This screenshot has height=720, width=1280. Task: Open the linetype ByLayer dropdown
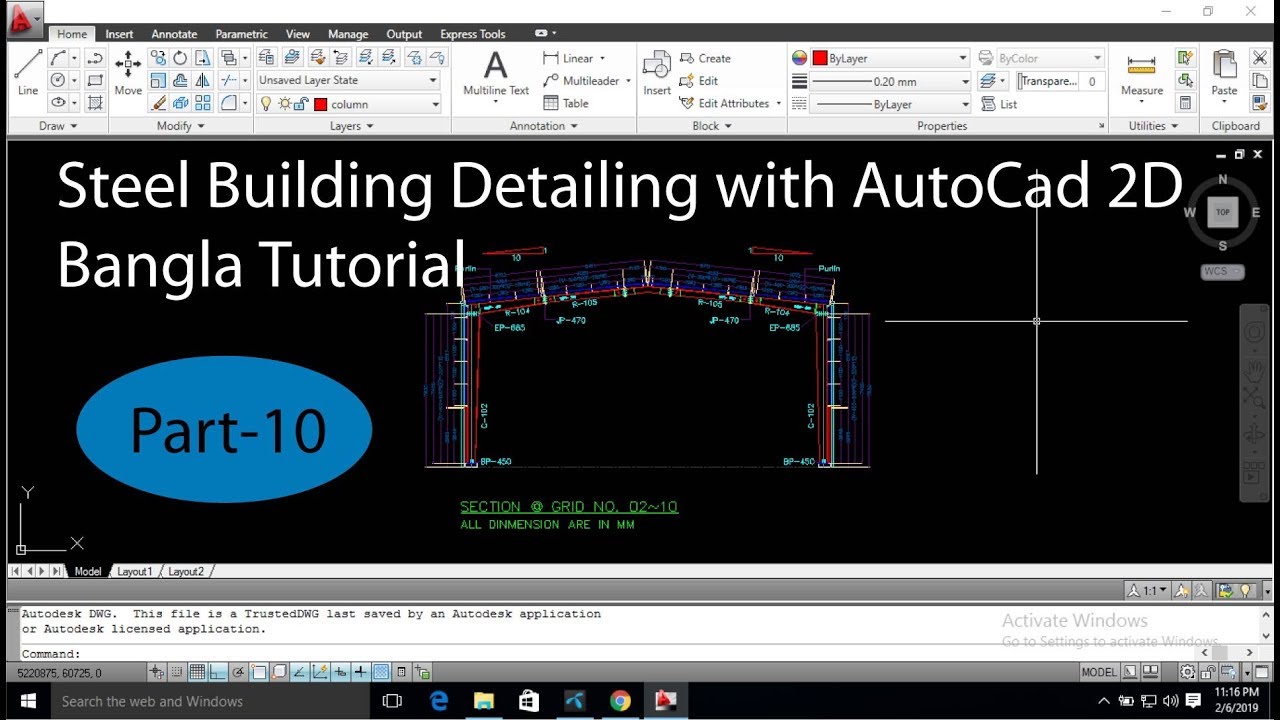click(x=889, y=104)
